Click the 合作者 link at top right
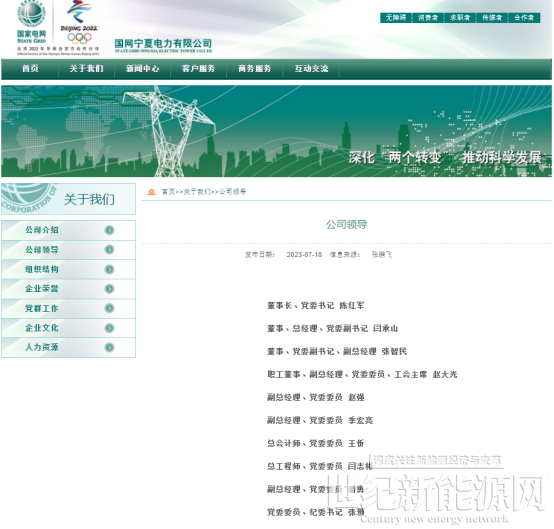Image resolution: width=554 pixels, height=529 pixels. coord(524,18)
